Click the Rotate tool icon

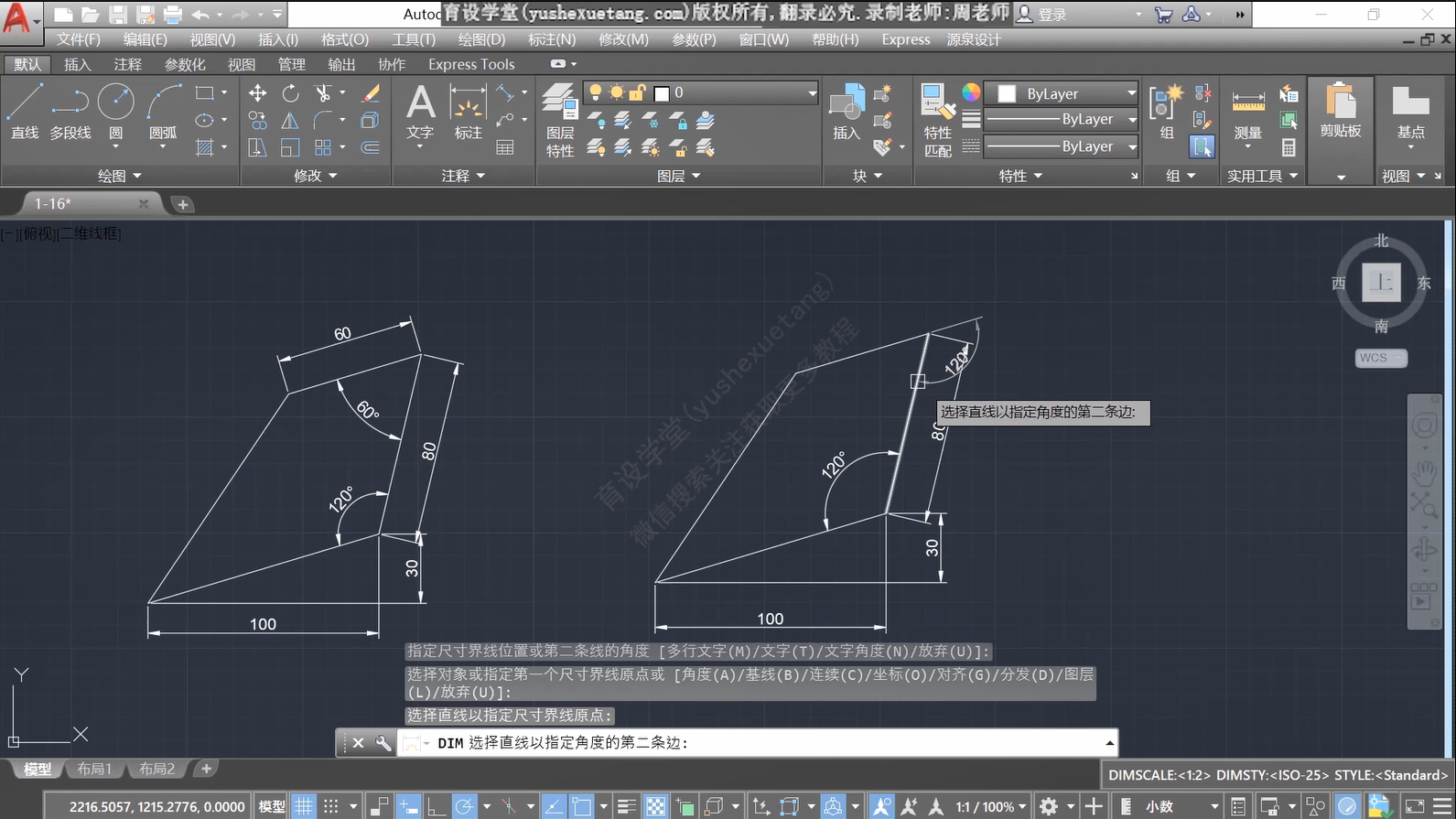click(290, 93)
